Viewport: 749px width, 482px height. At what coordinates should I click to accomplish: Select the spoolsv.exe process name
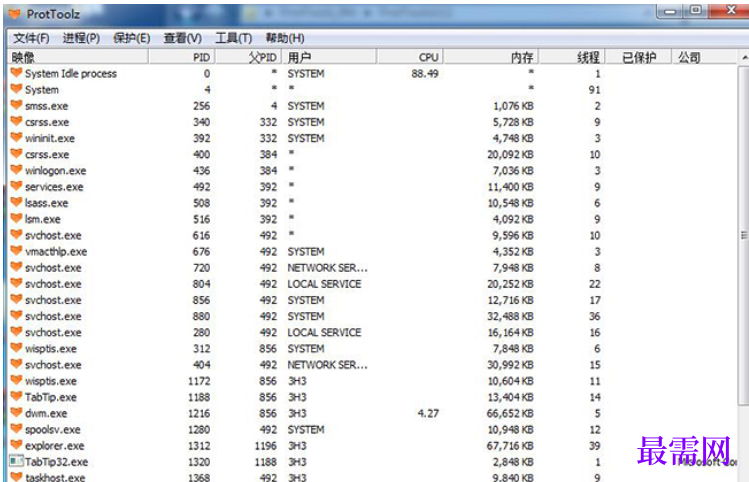53,430
